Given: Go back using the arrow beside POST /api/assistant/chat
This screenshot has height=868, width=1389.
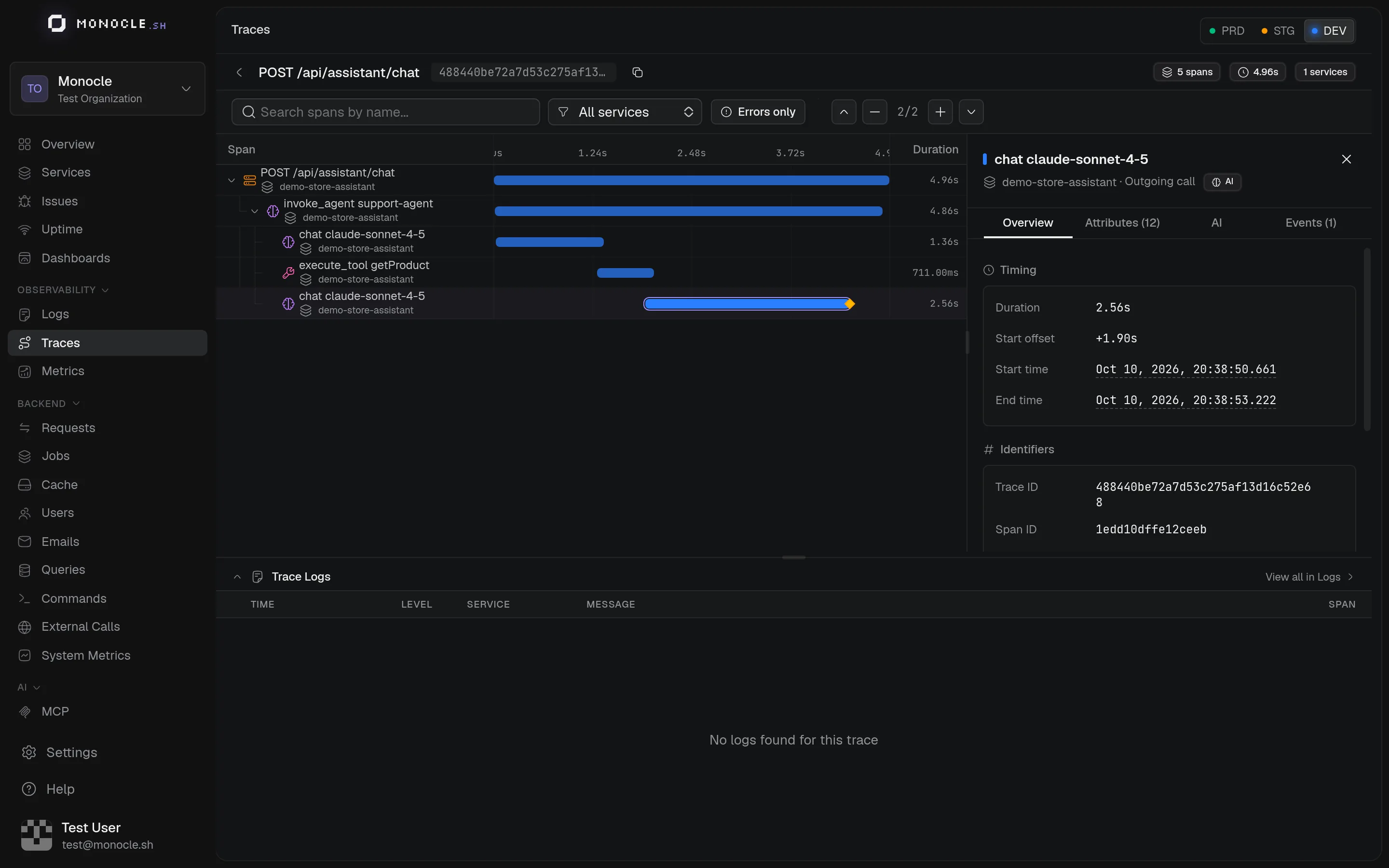Looking at the screenshot, I should (x=239, y=72).
